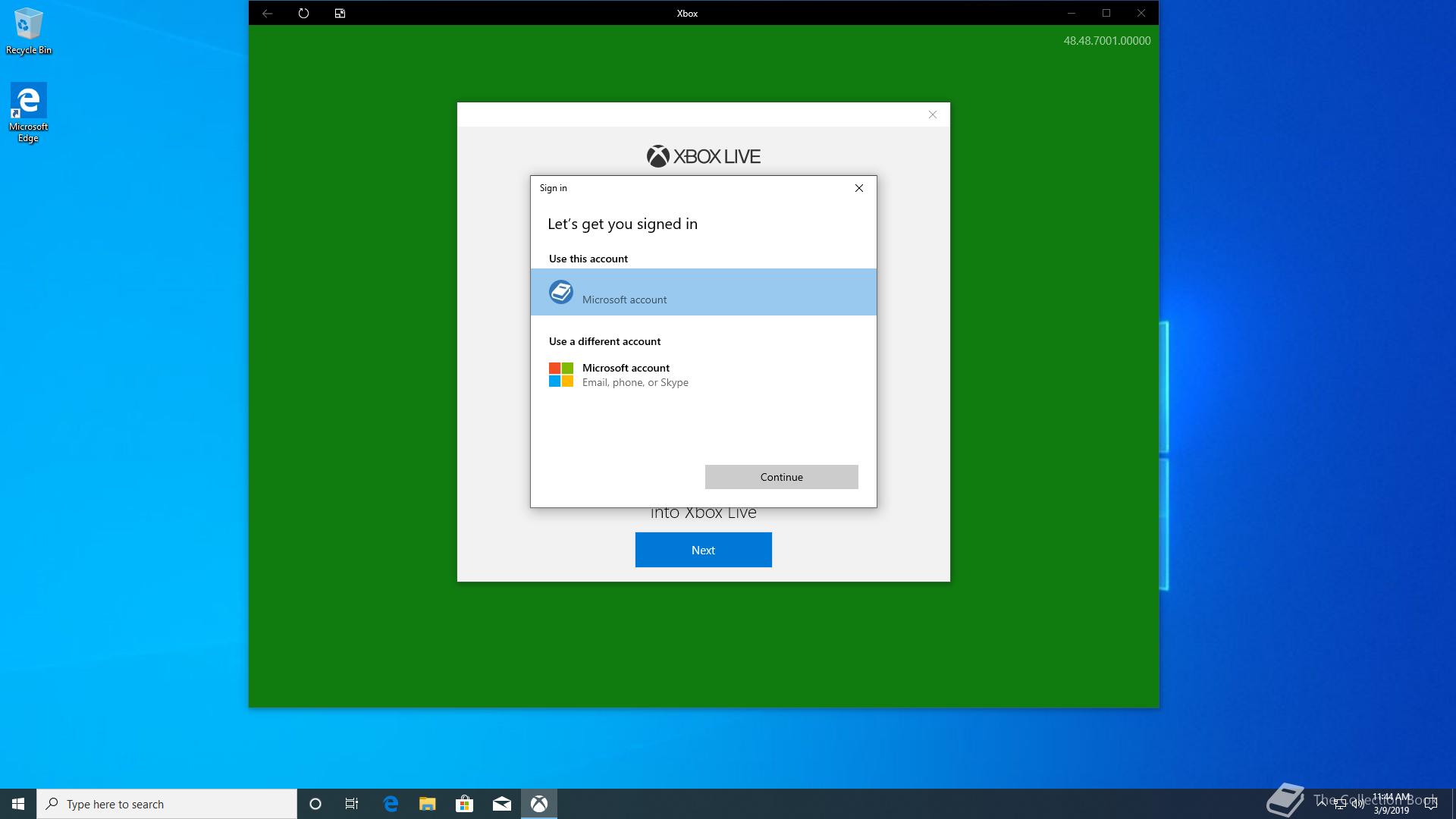Open the Windows Start menu
1456x819 pixels.
pyautogui.click(x=18, y=804)
